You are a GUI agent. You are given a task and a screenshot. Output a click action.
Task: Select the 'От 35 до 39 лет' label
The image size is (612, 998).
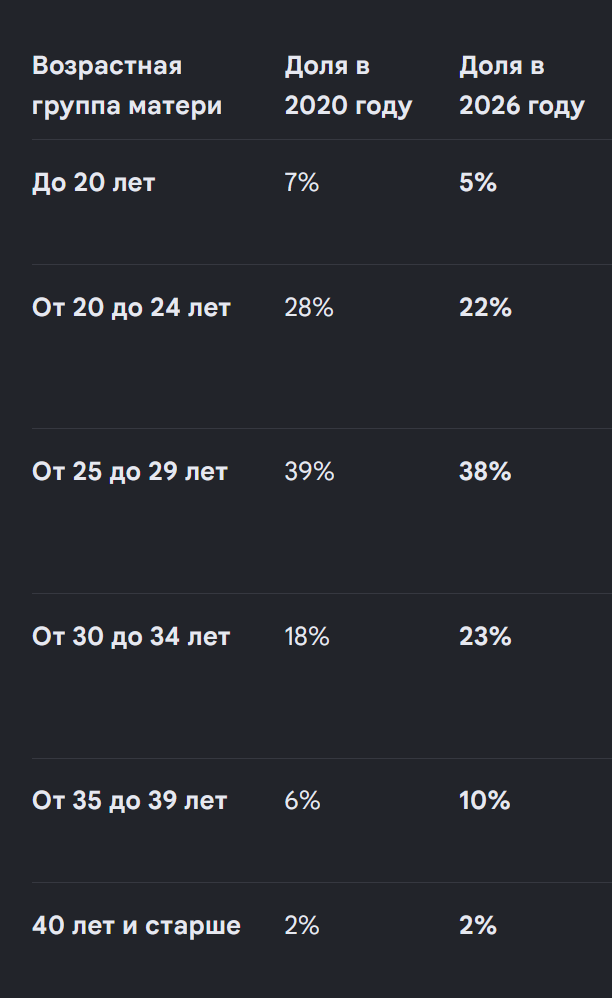coord(130,801)
